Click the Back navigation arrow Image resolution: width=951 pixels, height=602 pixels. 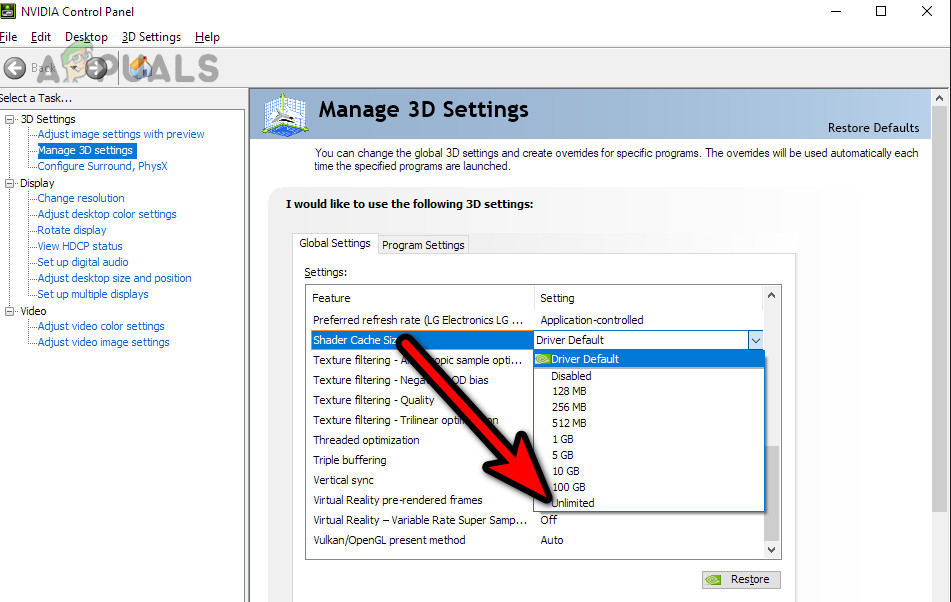[16, 68]
